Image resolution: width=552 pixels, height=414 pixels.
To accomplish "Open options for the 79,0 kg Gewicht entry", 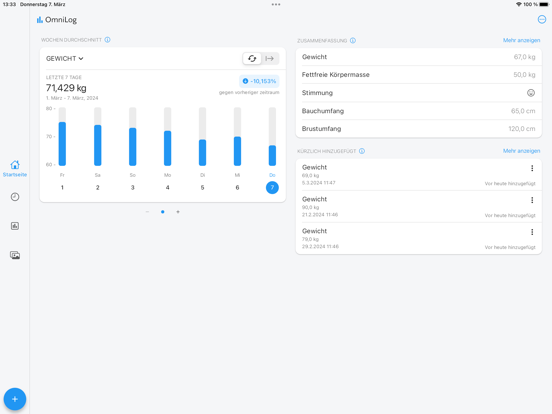I will pyautogui.click(x=532, y=232).
